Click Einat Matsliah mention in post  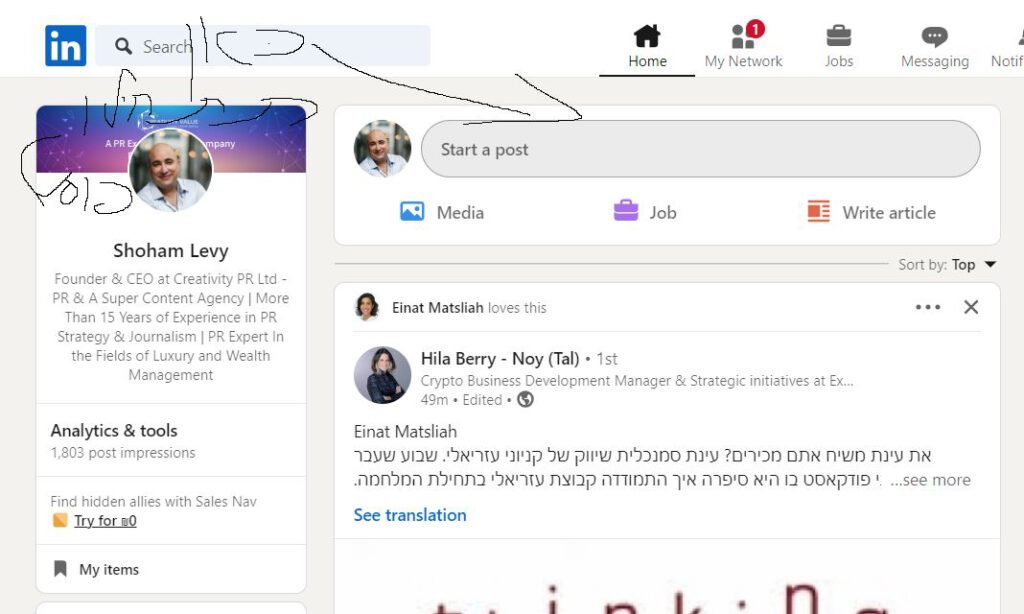[x=405, y=432]
